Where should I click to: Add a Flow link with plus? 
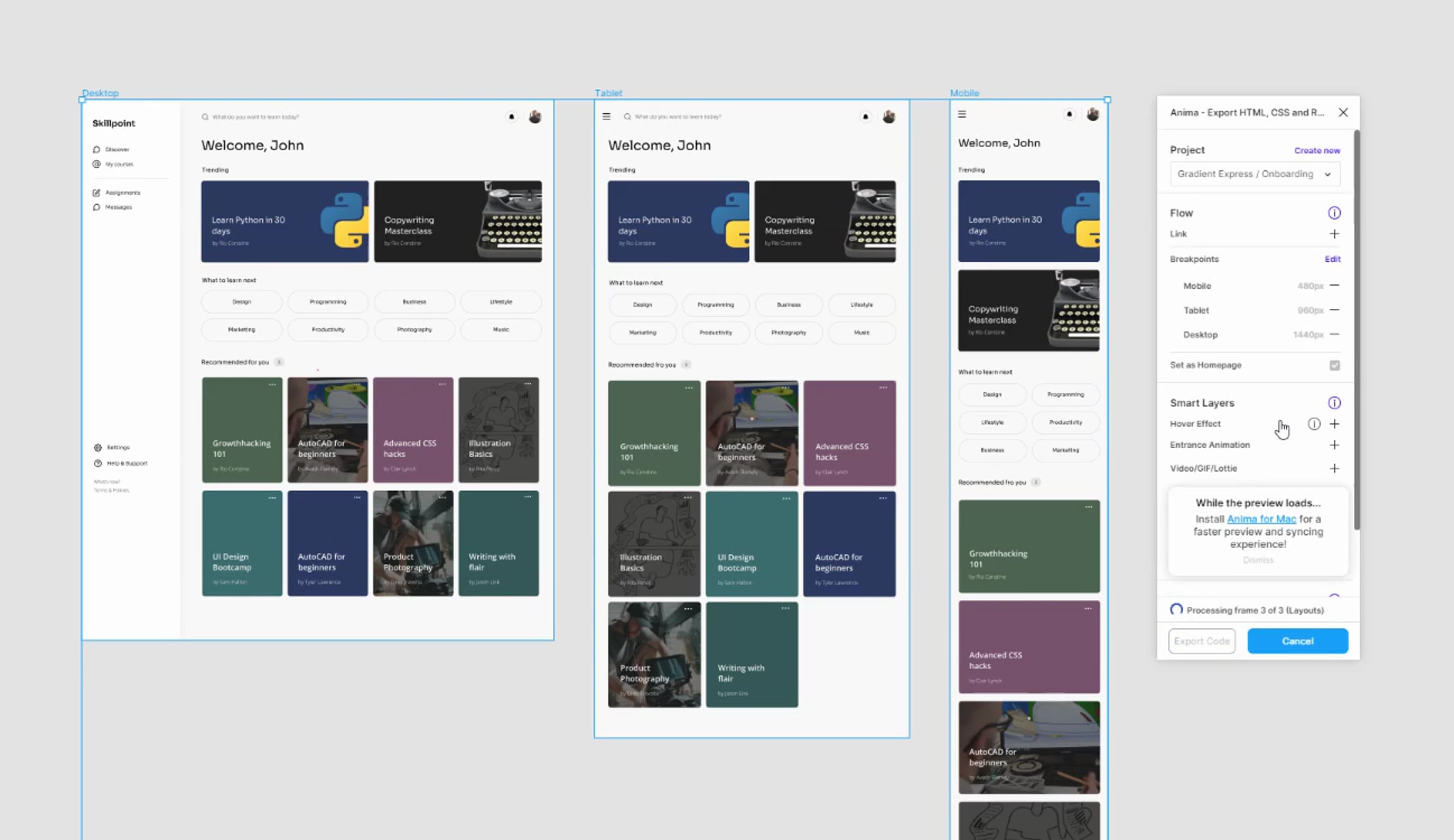tap(1334, 234)
